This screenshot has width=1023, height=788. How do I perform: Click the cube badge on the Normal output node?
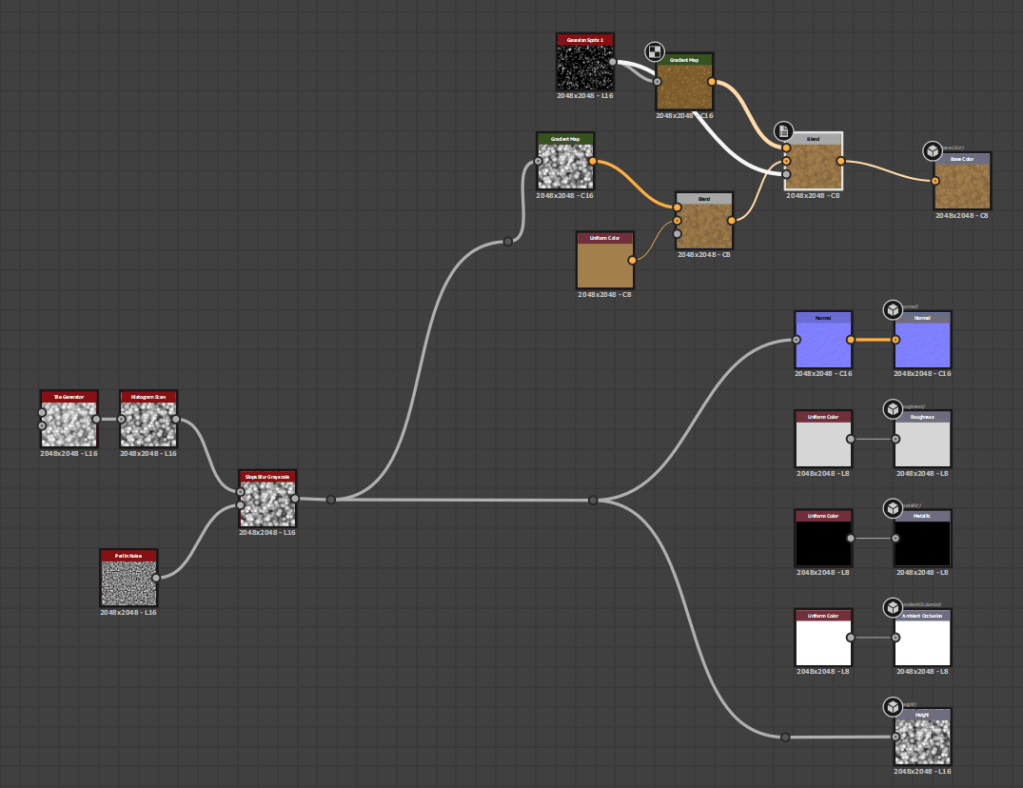[892, 309]
